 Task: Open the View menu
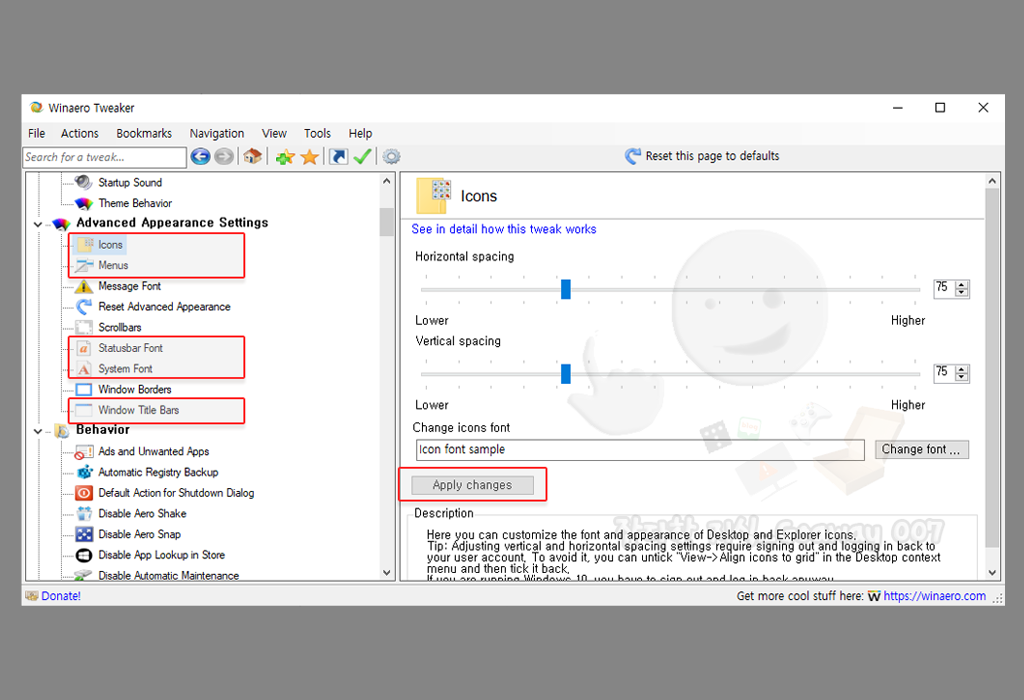274,133
